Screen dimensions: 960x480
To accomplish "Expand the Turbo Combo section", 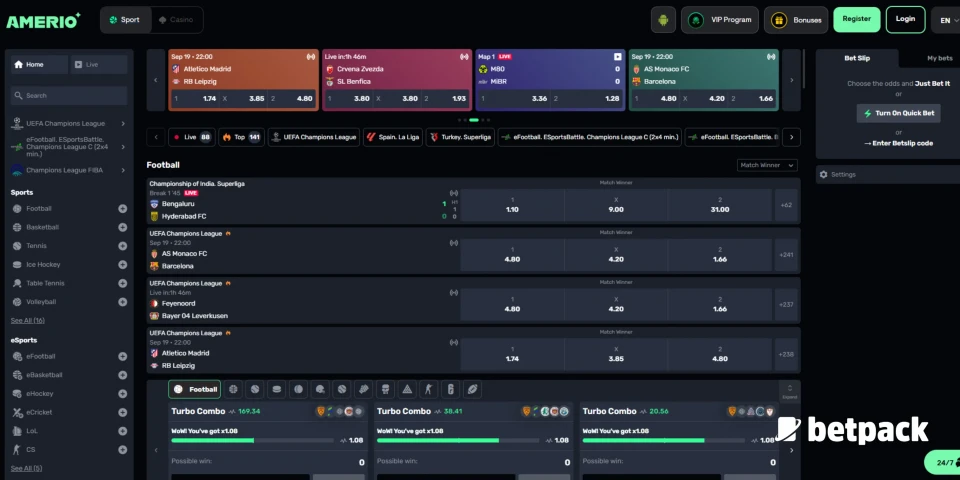I will [789, 391].
